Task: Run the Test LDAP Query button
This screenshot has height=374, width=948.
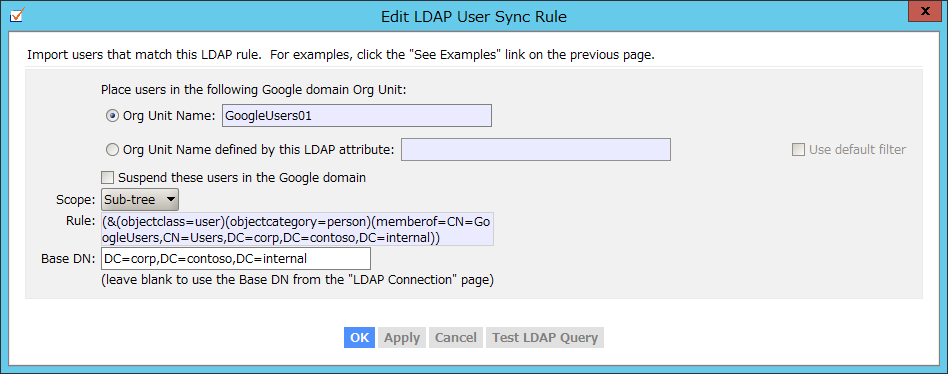Action: click(545, 337)
